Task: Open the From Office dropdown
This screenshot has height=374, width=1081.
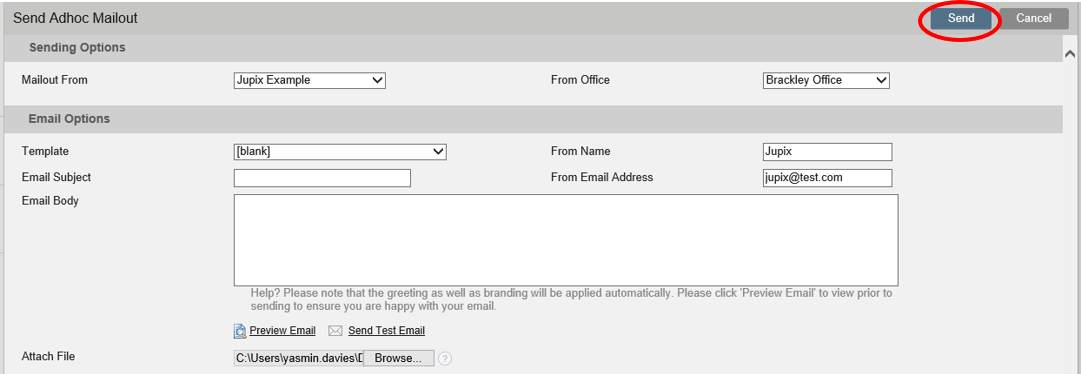Action: pyautogui.click(x=826, y=80)
